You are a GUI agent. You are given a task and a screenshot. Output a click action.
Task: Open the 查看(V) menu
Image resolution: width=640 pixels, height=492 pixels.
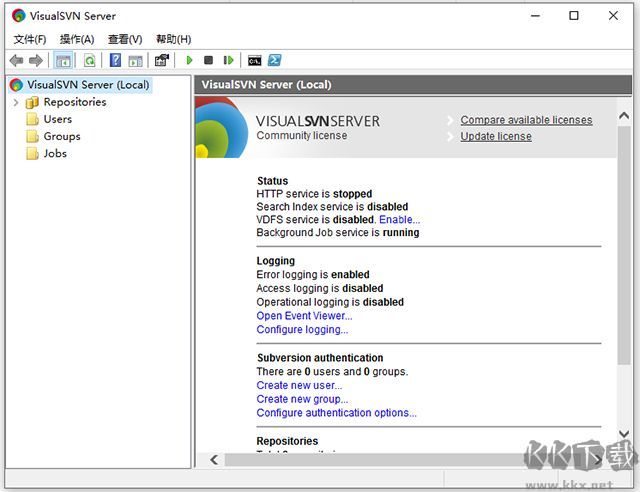[x=125, y=39]
